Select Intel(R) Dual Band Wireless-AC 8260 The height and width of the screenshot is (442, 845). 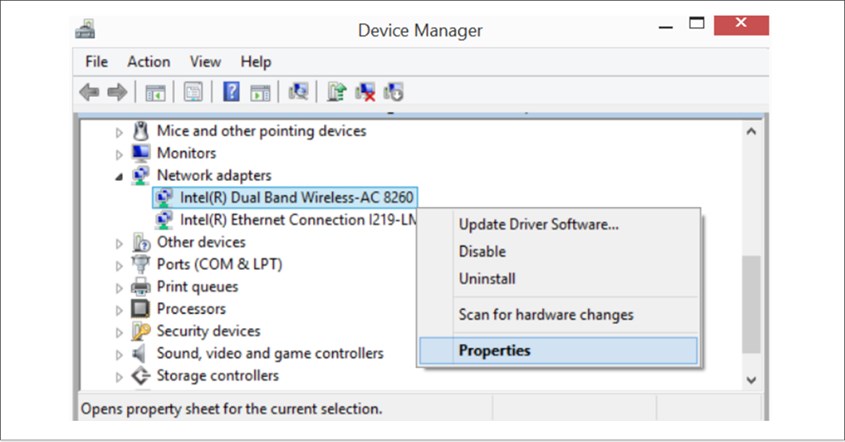tap(296, 198)
